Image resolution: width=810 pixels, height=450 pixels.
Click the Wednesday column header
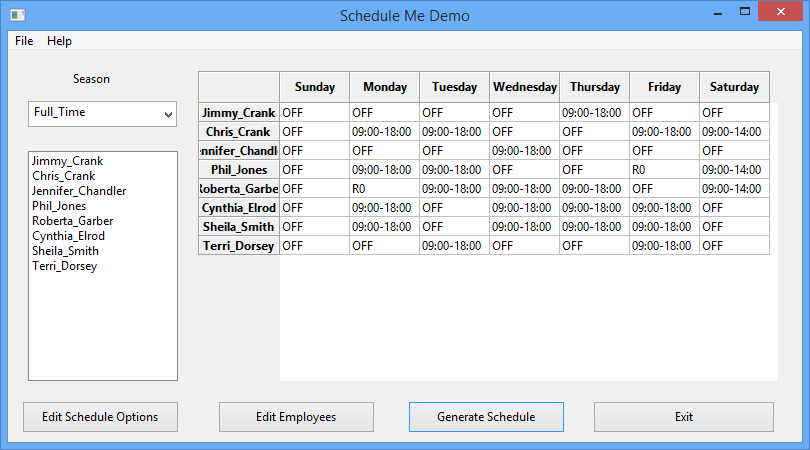click(525, 87)
